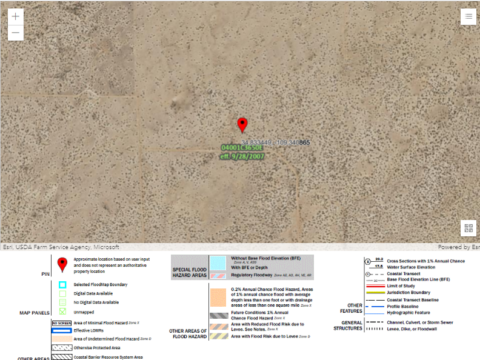Click the cyan Selected FloodMap Boundary box
Screen dimensions: 480x360
pyautogui.click(x=62, y=285)
